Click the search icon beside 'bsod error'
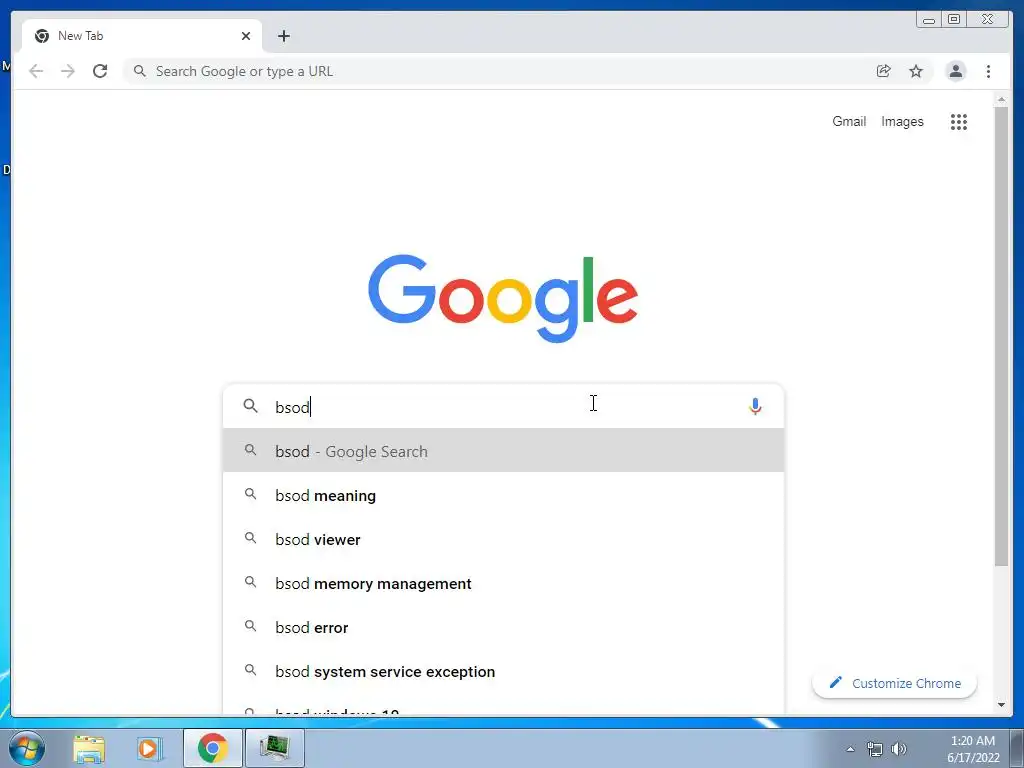Viewport: 1024px width, 768px height. [250, 626]
